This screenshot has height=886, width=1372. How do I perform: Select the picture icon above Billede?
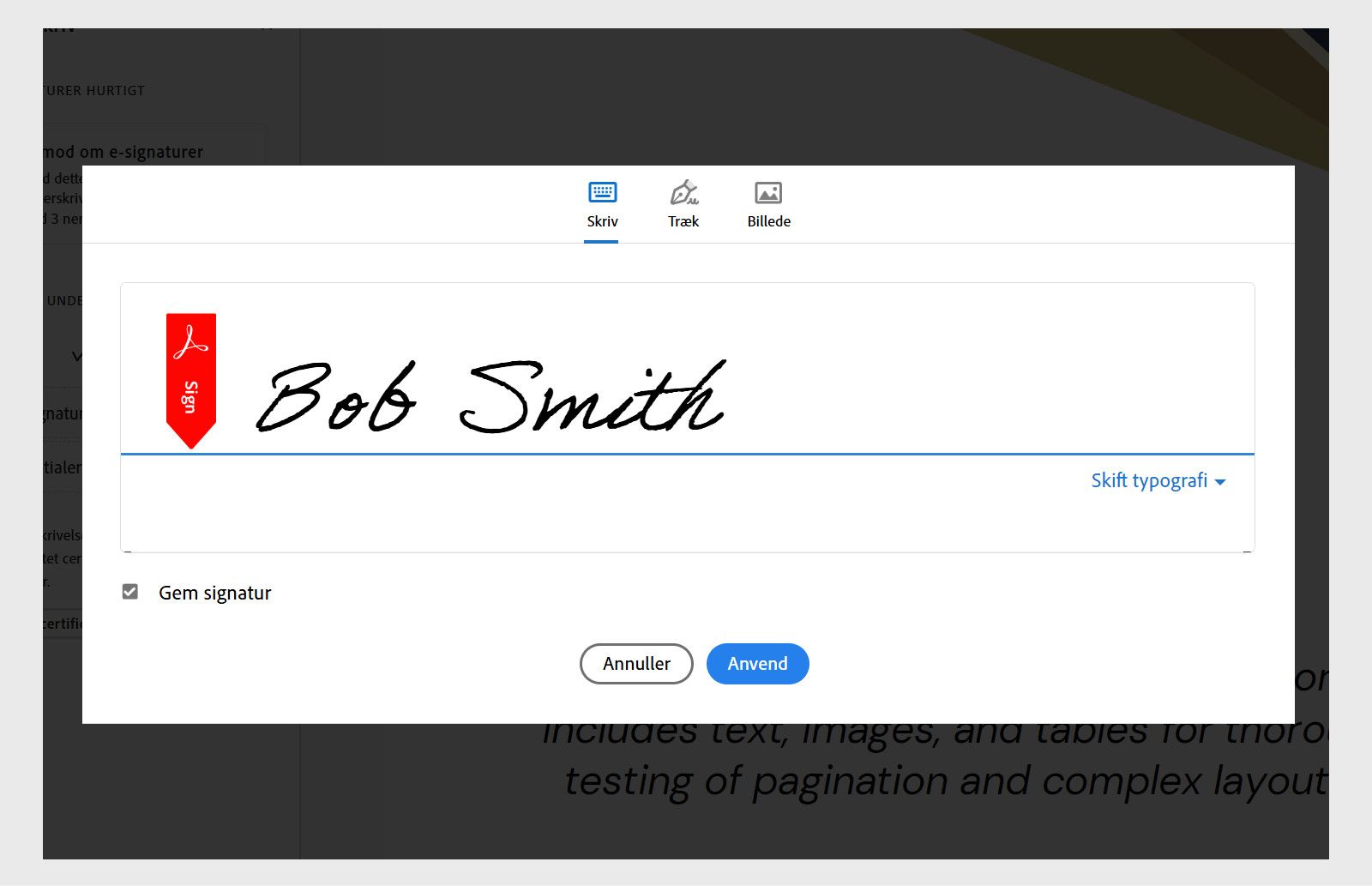[767, 192]
